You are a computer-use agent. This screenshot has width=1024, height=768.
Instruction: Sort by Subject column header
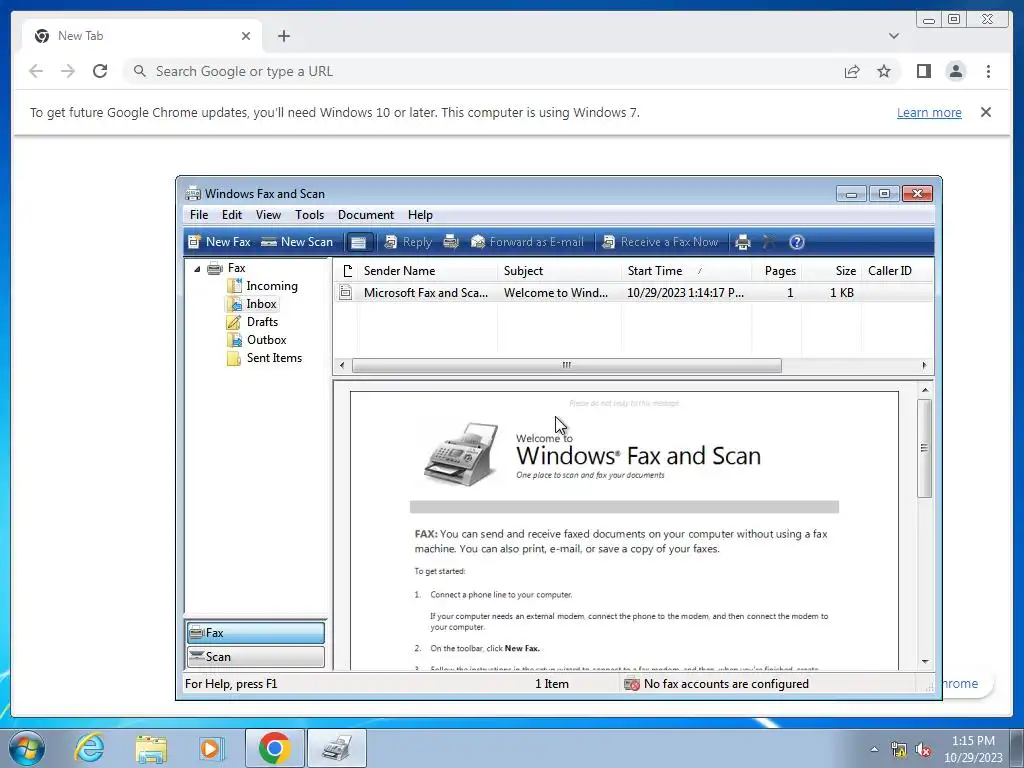(559, 270)
